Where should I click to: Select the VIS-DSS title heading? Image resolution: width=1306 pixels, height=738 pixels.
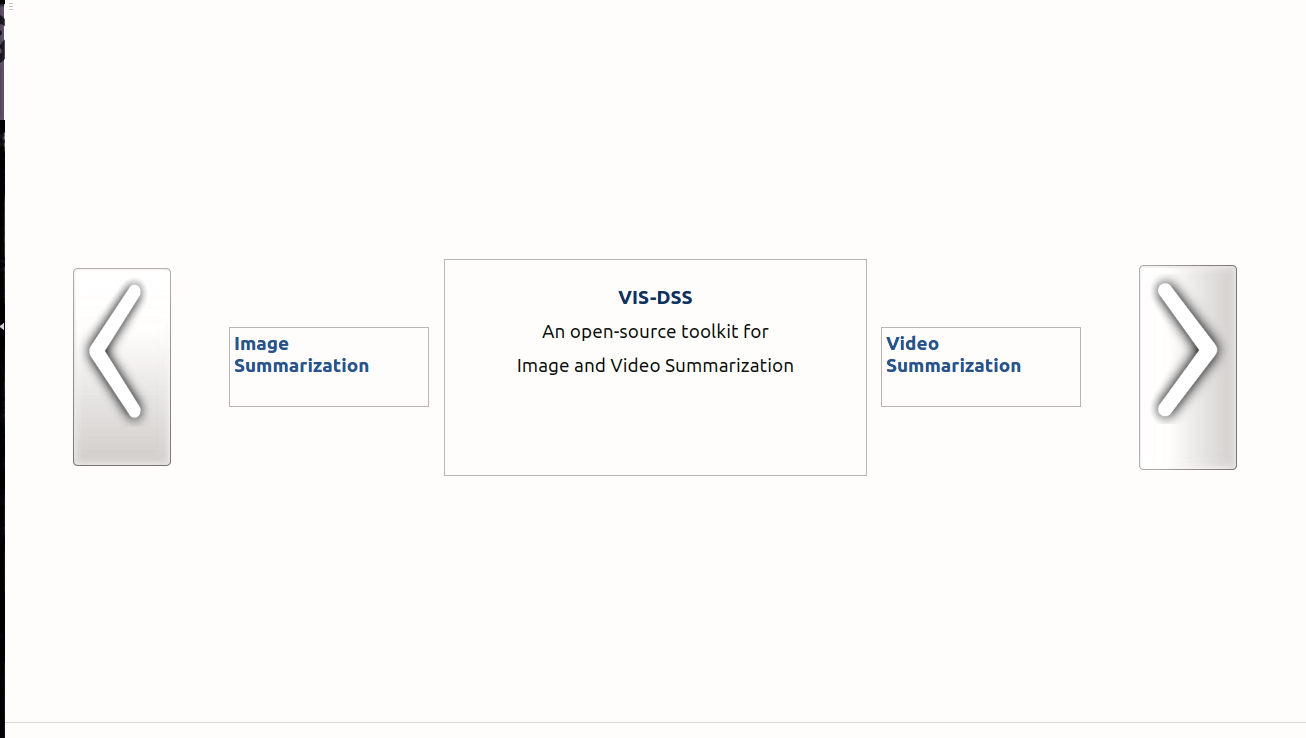pos(655,297)
